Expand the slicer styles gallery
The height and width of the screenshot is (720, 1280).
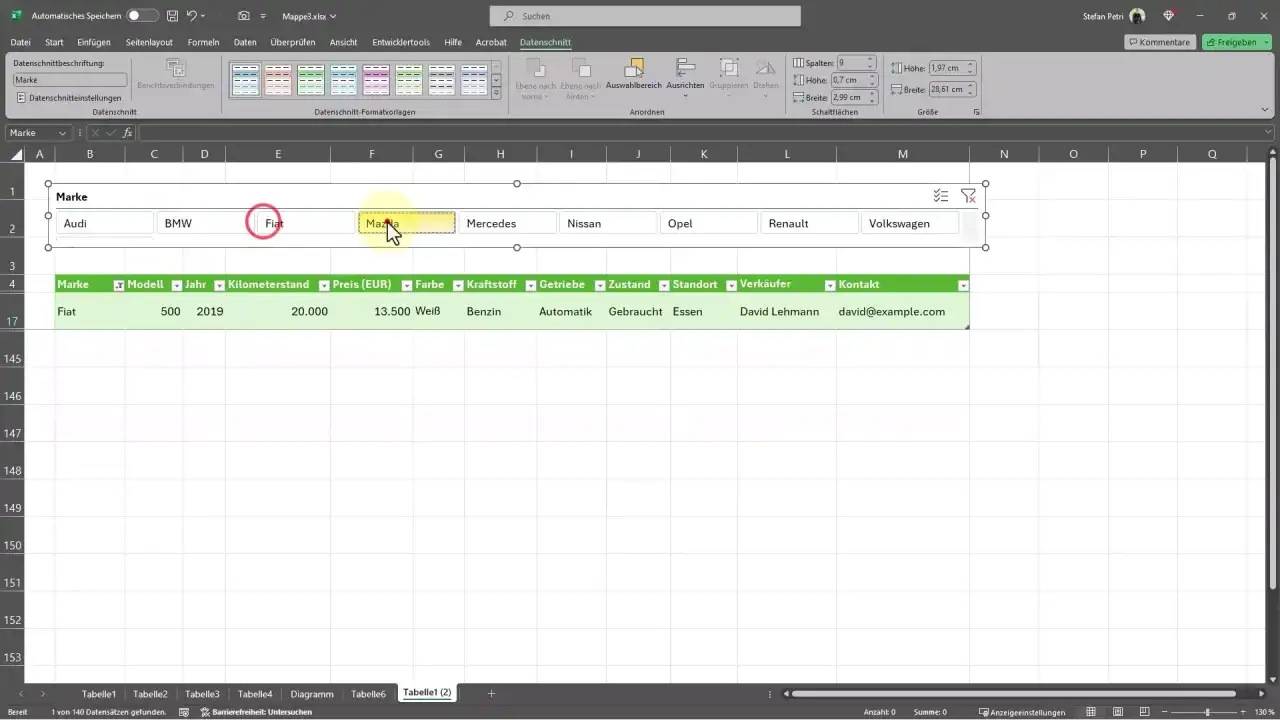click(496, 93)
